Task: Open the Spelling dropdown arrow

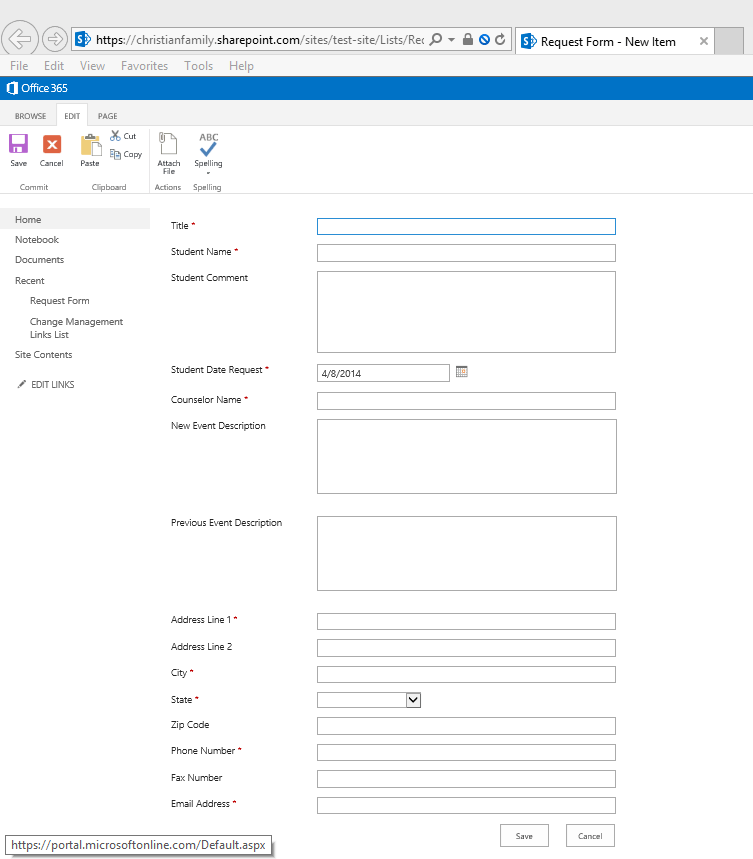Action: coord(208,173)
